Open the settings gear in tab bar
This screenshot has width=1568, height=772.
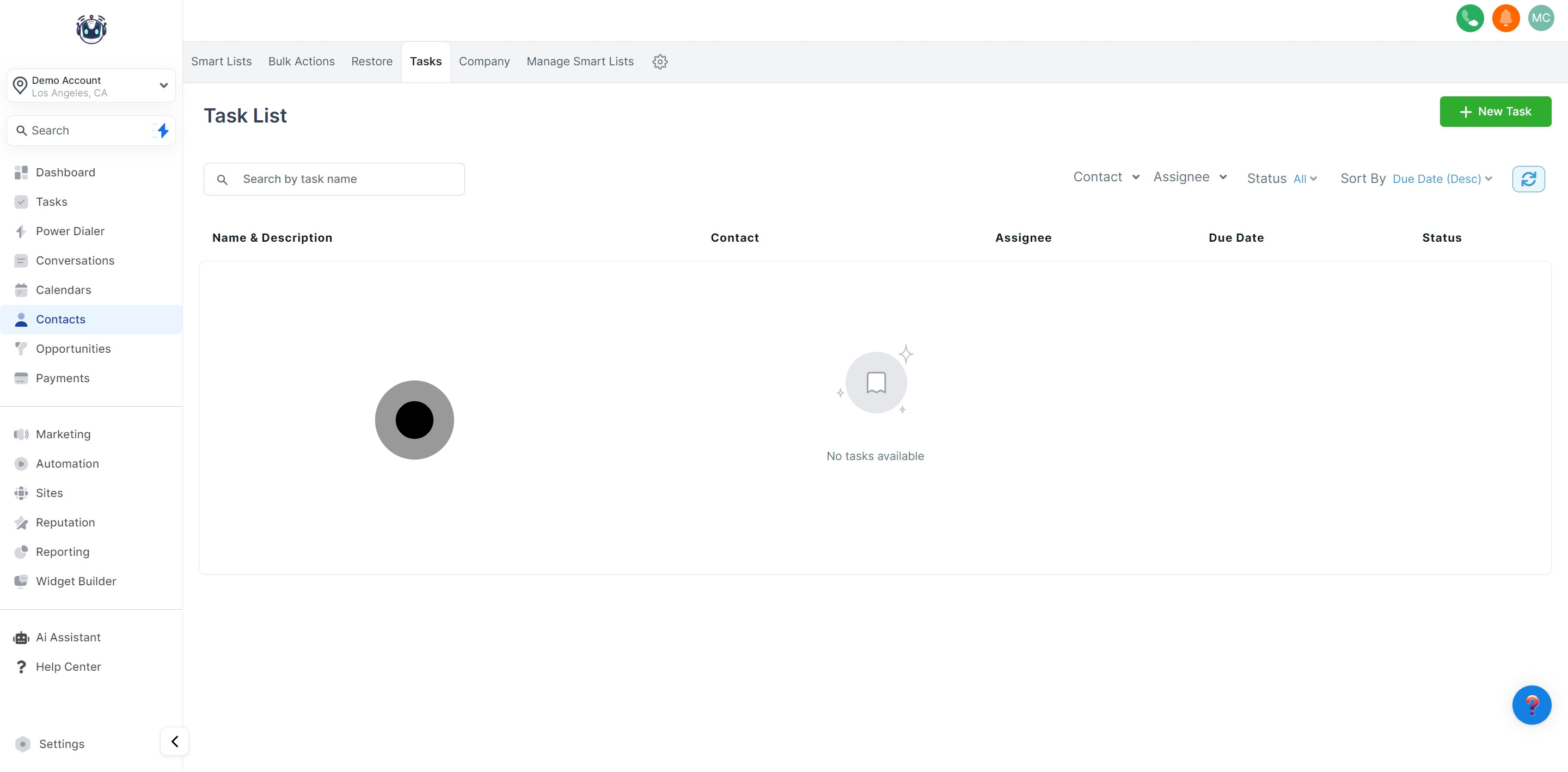[660, 62]
